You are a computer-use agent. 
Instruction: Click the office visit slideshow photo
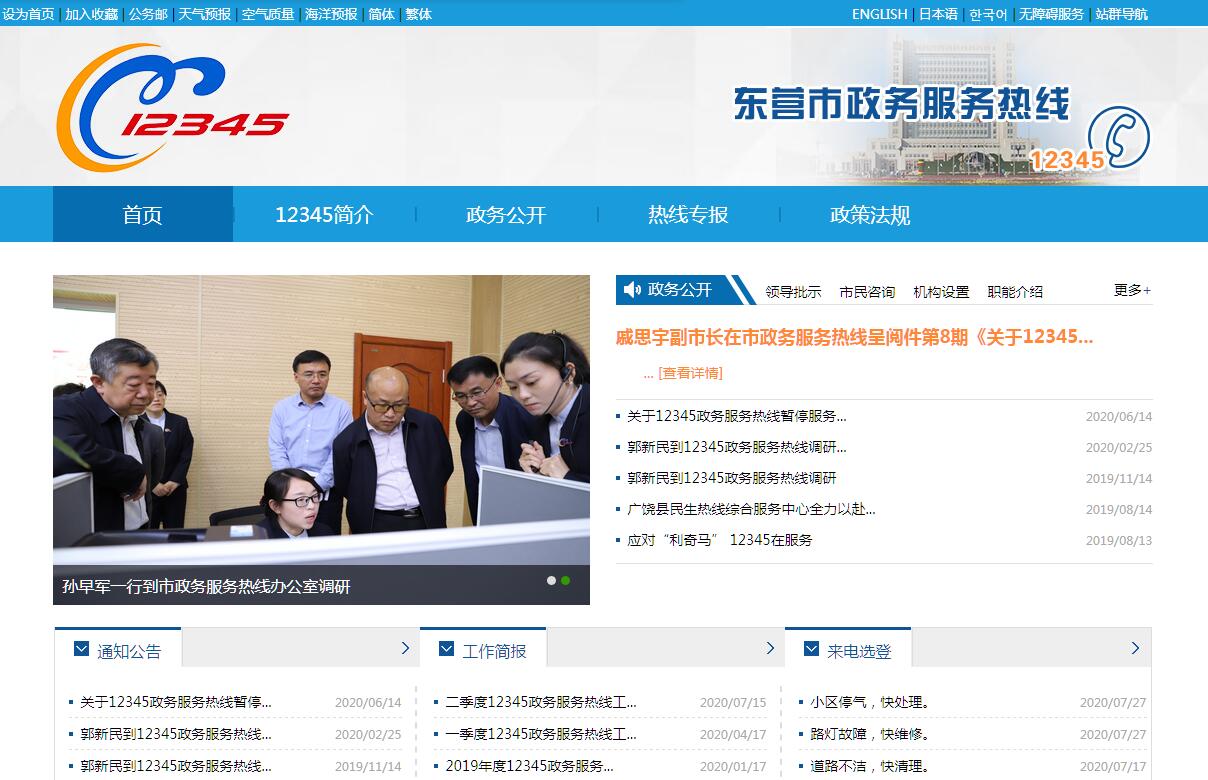pyautogui.click(x=321, y=420)
